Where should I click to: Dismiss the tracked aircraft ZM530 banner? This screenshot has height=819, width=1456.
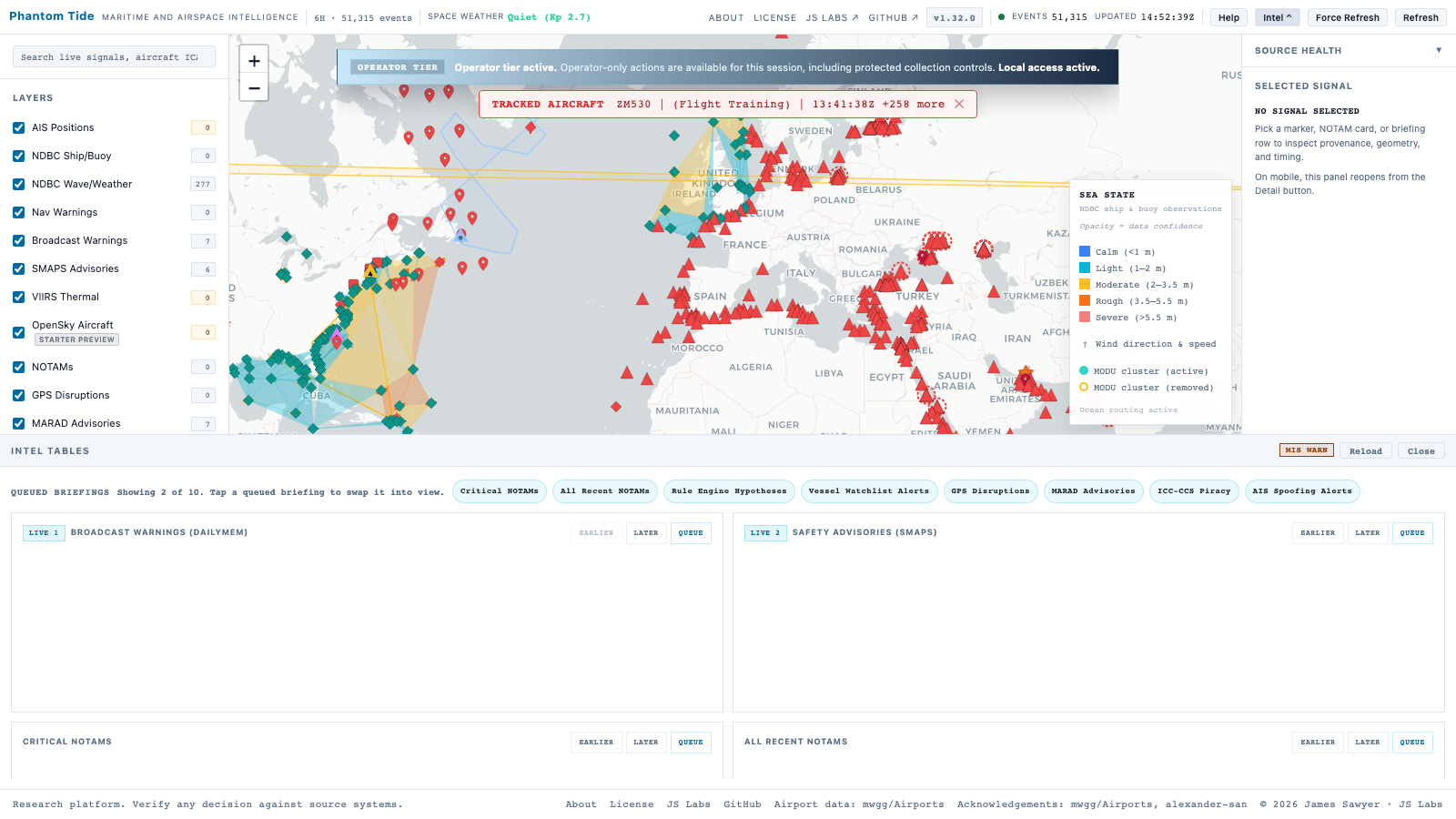click(x=959, y=104)
